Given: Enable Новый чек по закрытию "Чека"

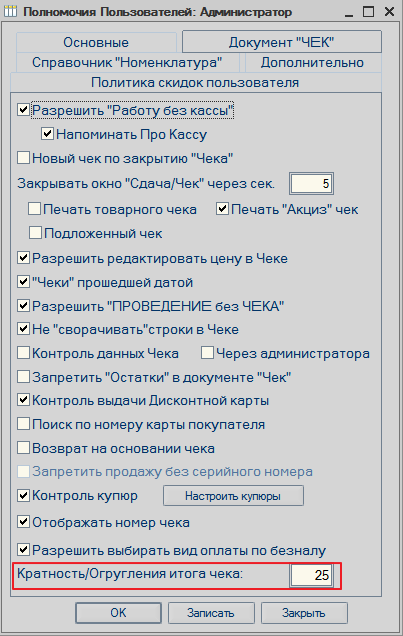Looking at the screenshot, I should coord(24,158).
